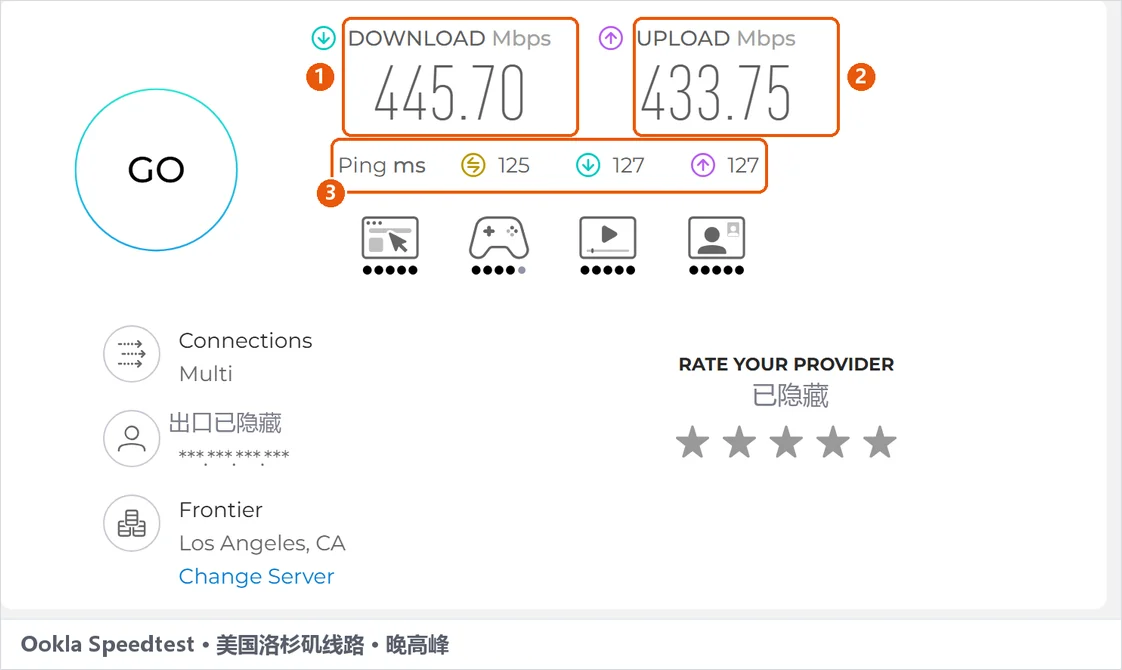The height and width of the screenshot is (670, 1122).
Task: Click the user profile icon
Action: point(132,438)
